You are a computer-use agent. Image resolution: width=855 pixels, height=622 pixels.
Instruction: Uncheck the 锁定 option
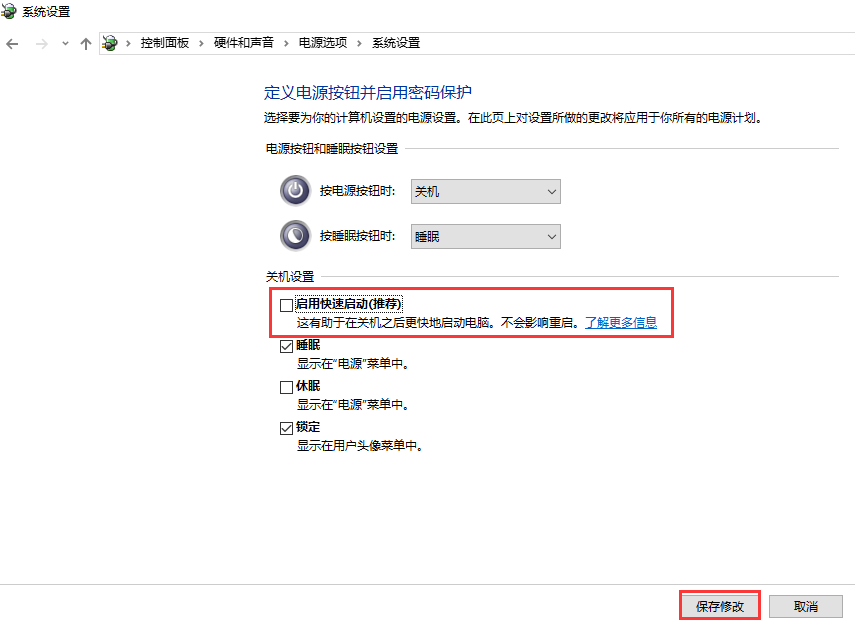point(285,427)
